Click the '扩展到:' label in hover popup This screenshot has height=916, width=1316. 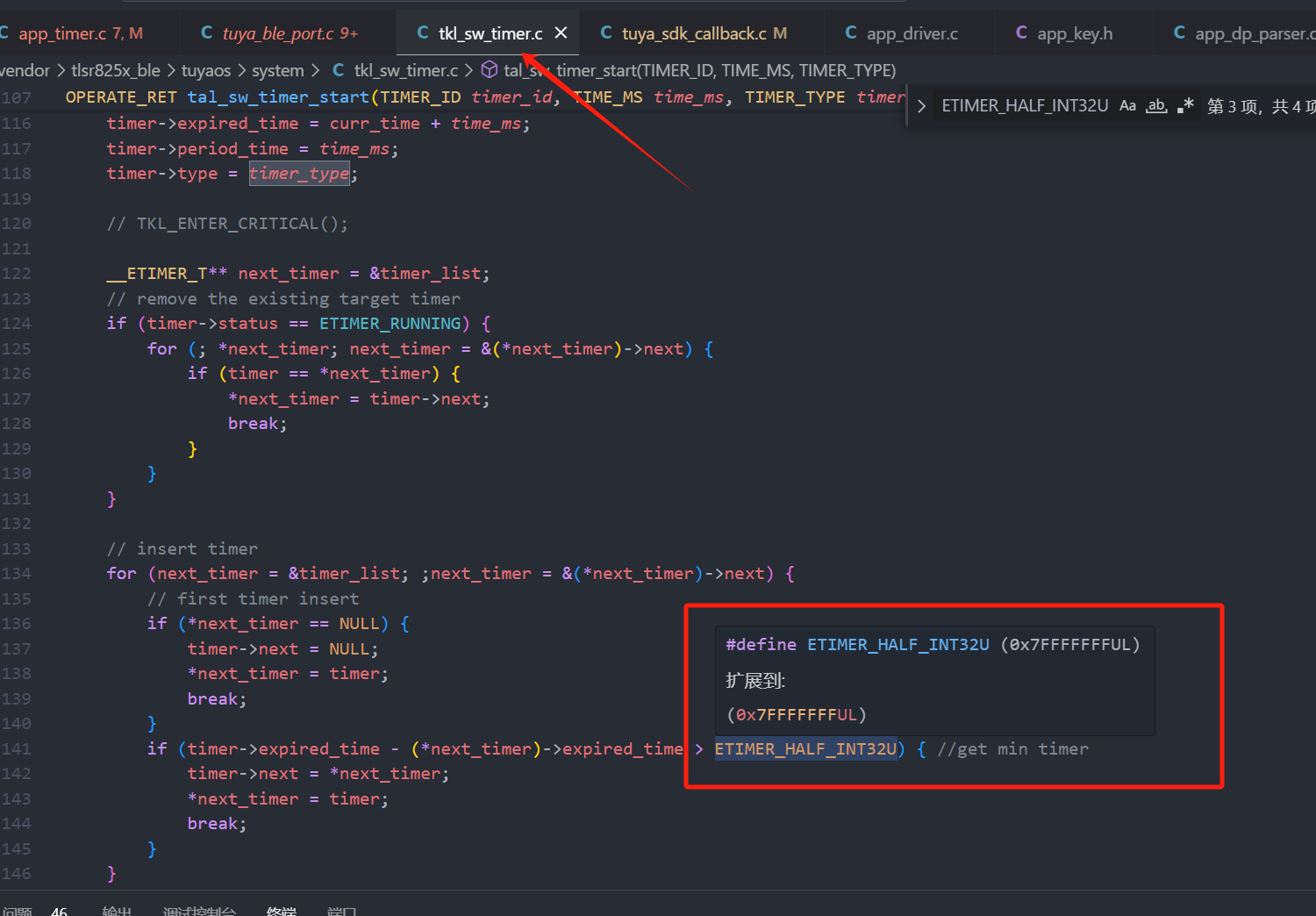click(755, 681)
